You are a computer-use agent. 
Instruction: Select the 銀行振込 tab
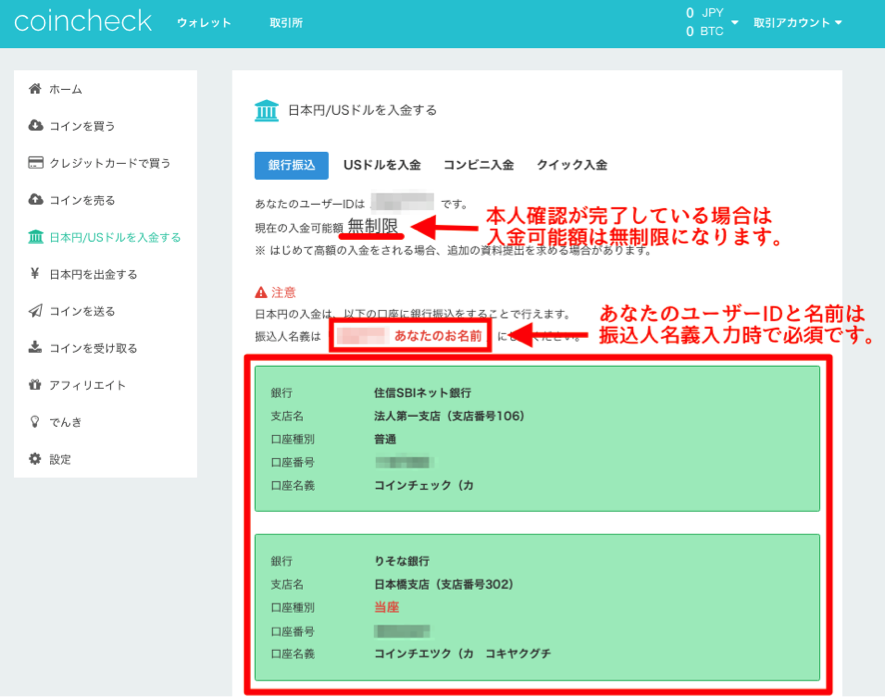pos(292,165)
